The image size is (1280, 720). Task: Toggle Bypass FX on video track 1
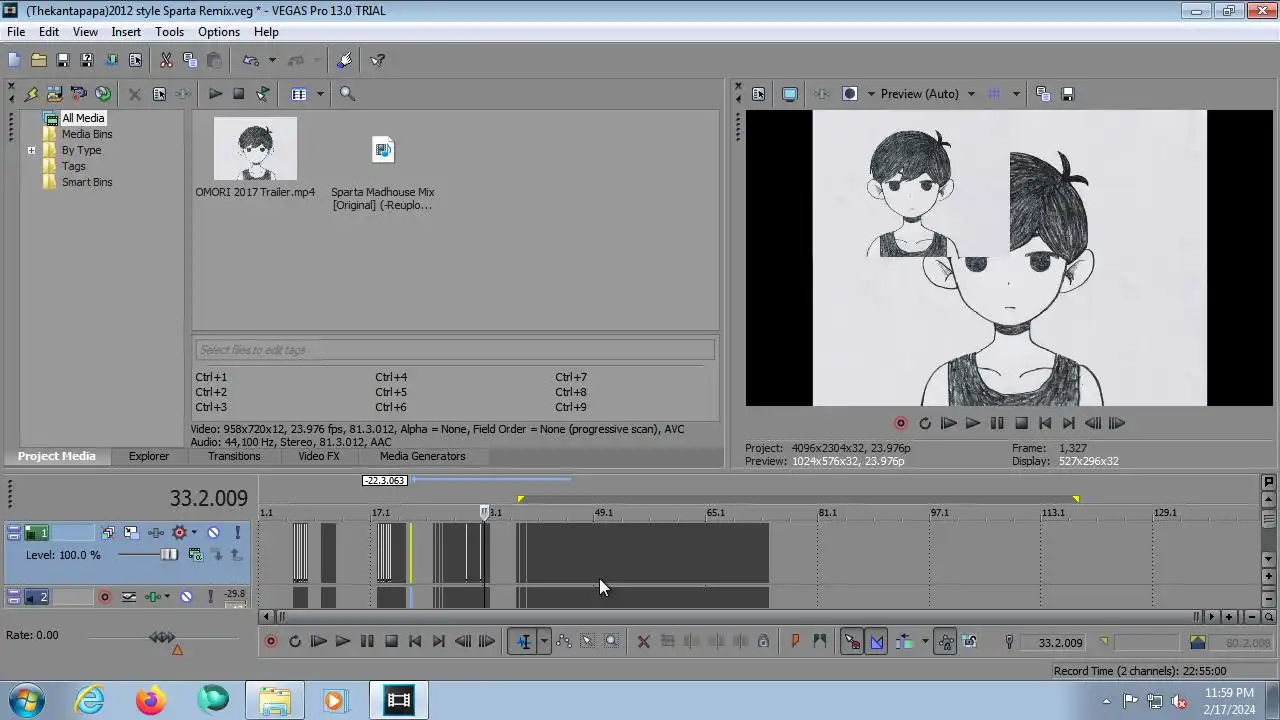tap(108, 533)
